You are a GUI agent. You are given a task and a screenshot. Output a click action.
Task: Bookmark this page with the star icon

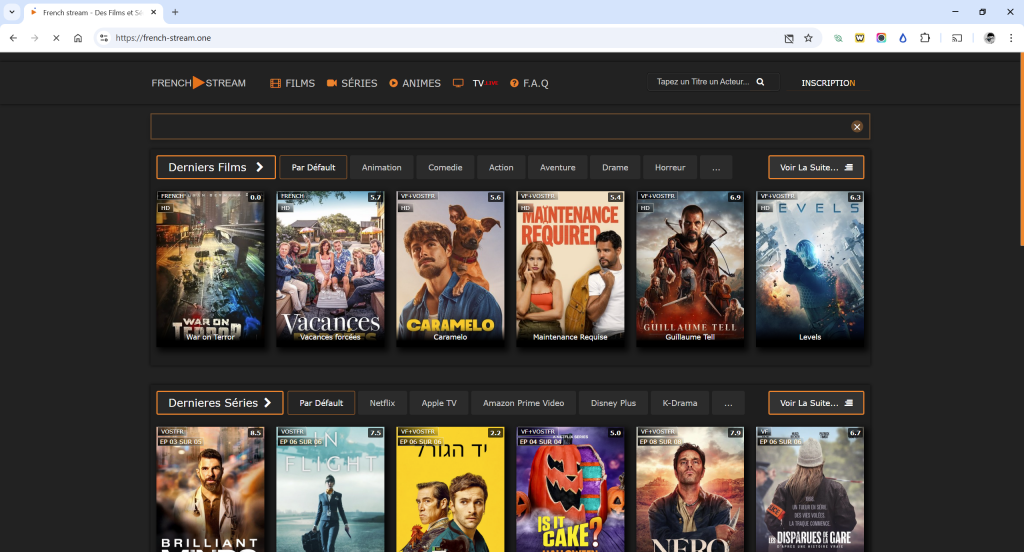(808, 38)
